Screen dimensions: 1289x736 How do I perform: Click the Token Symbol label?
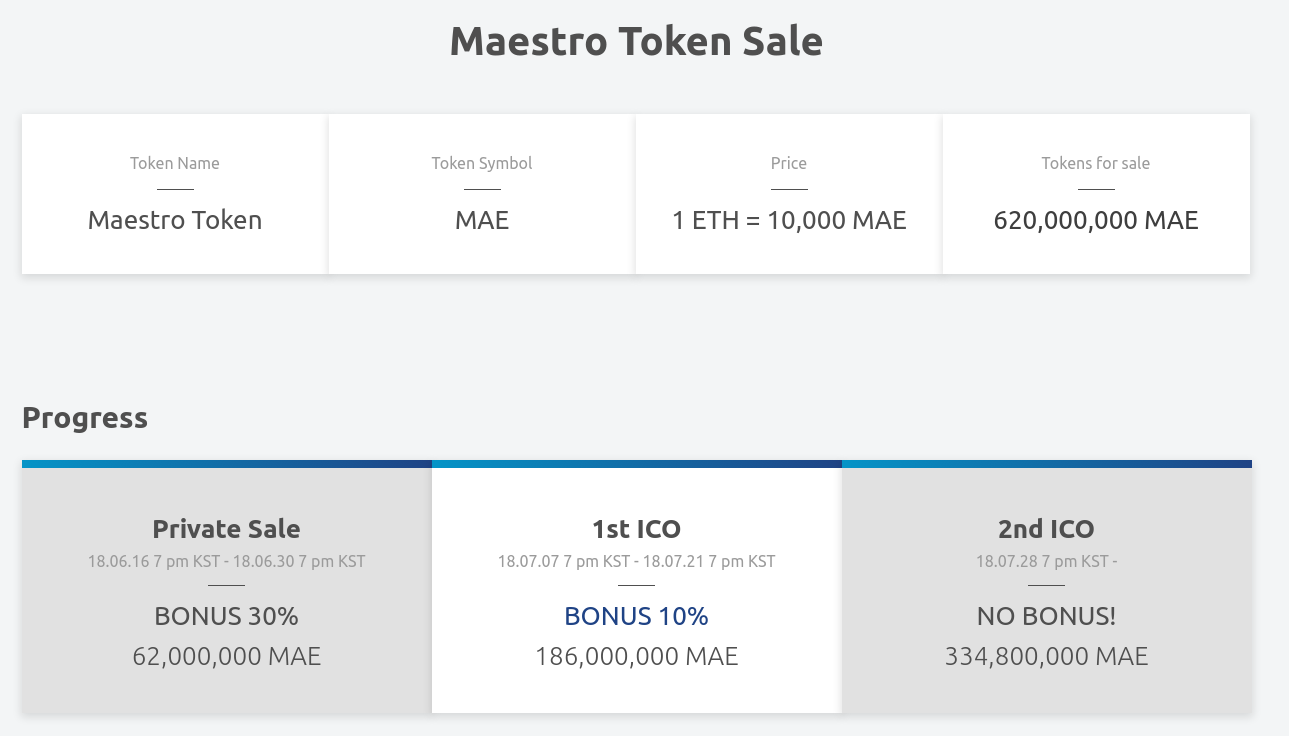[x=482, y=163]
